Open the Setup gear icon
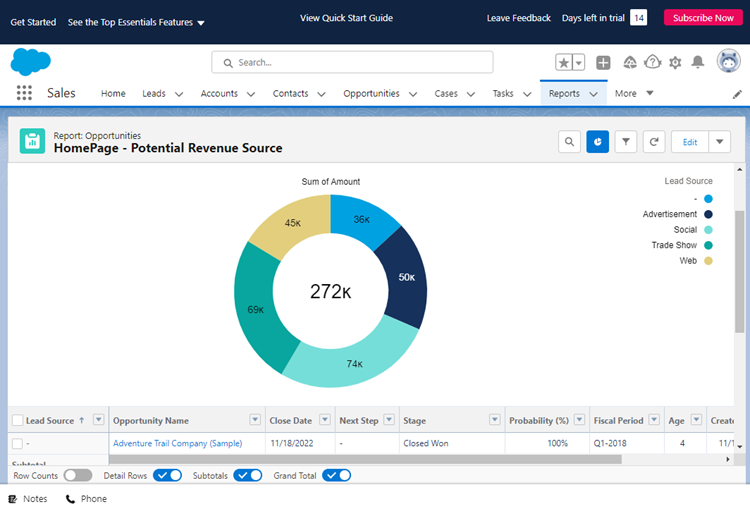Viewport: 750px width, 515px height. pyautogui.click(x=675, y=62)
